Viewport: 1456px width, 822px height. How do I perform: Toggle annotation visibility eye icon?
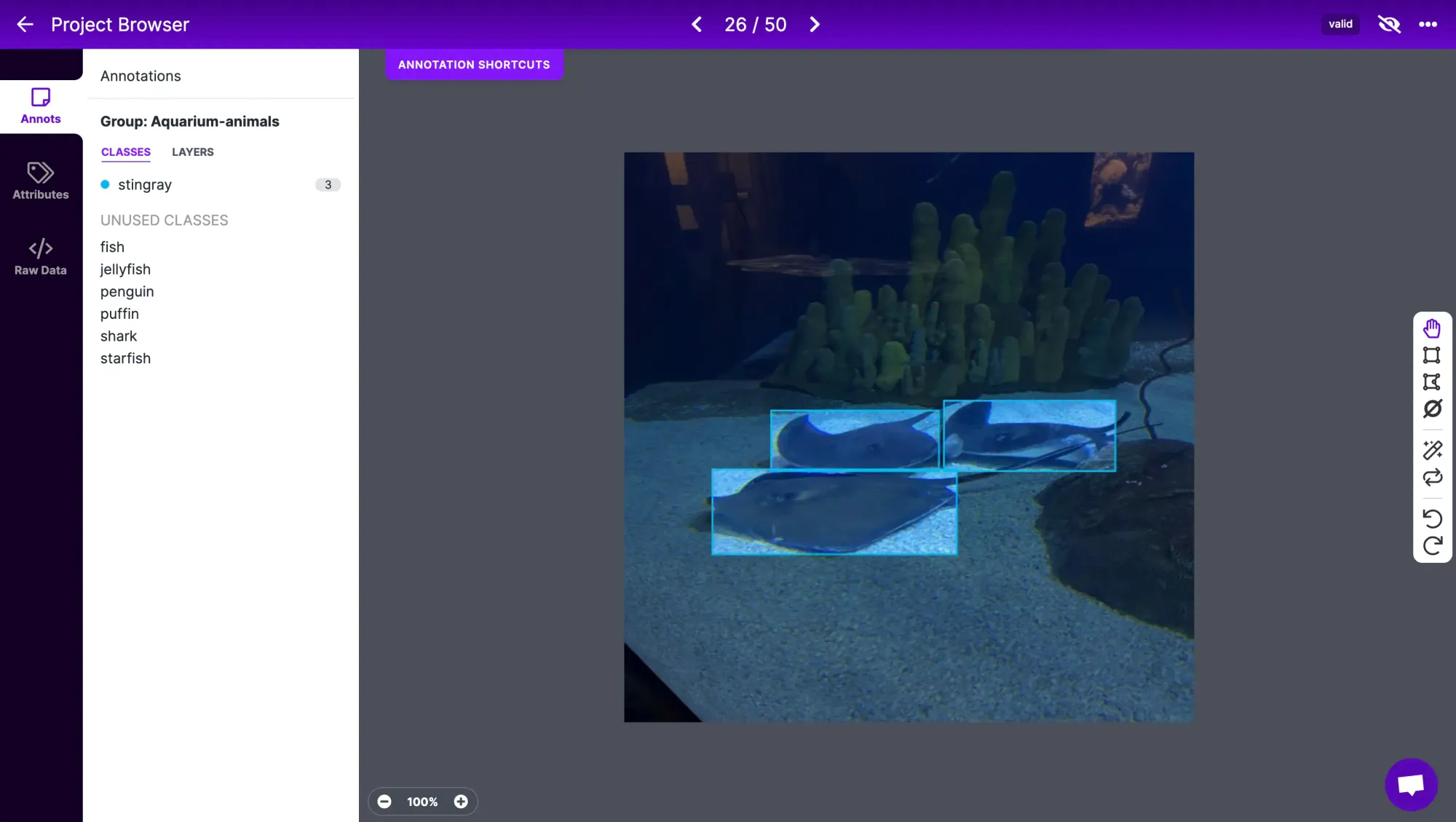(1389, 24)
